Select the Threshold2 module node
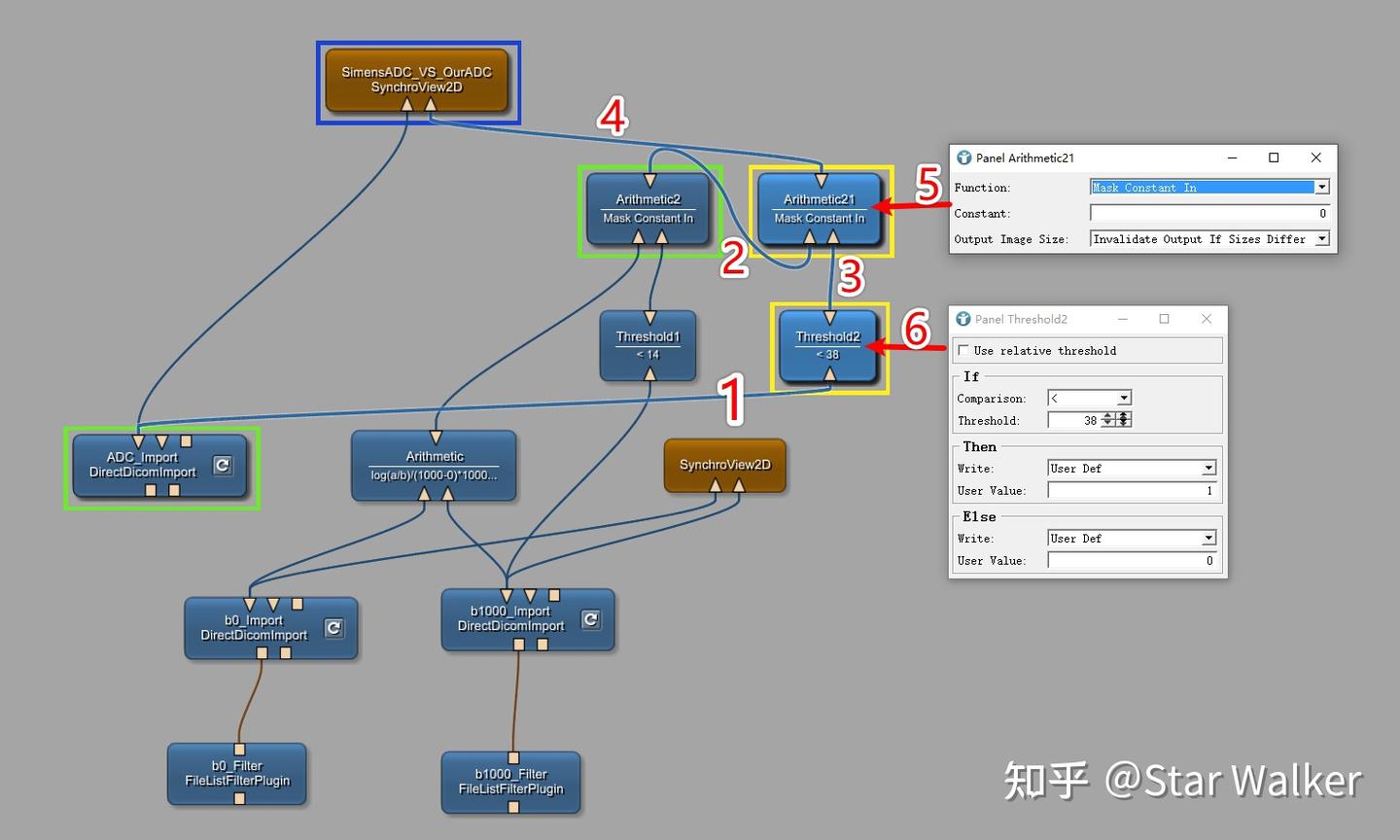The image size is (1400, 840). click(x=828, y=345)
